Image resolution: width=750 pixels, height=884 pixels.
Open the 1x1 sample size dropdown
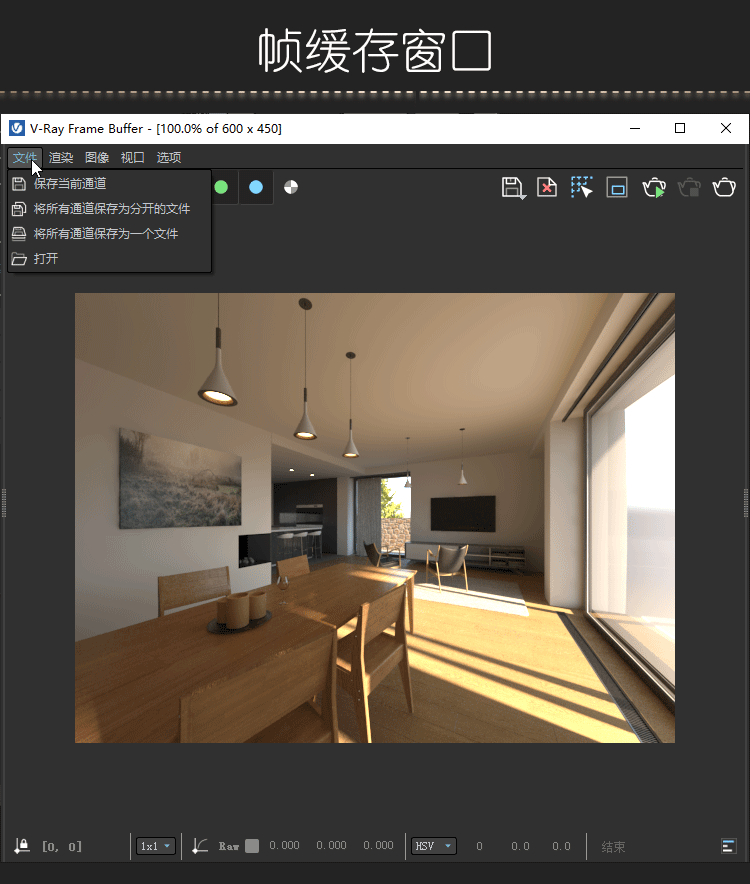(x=156, y=846)
